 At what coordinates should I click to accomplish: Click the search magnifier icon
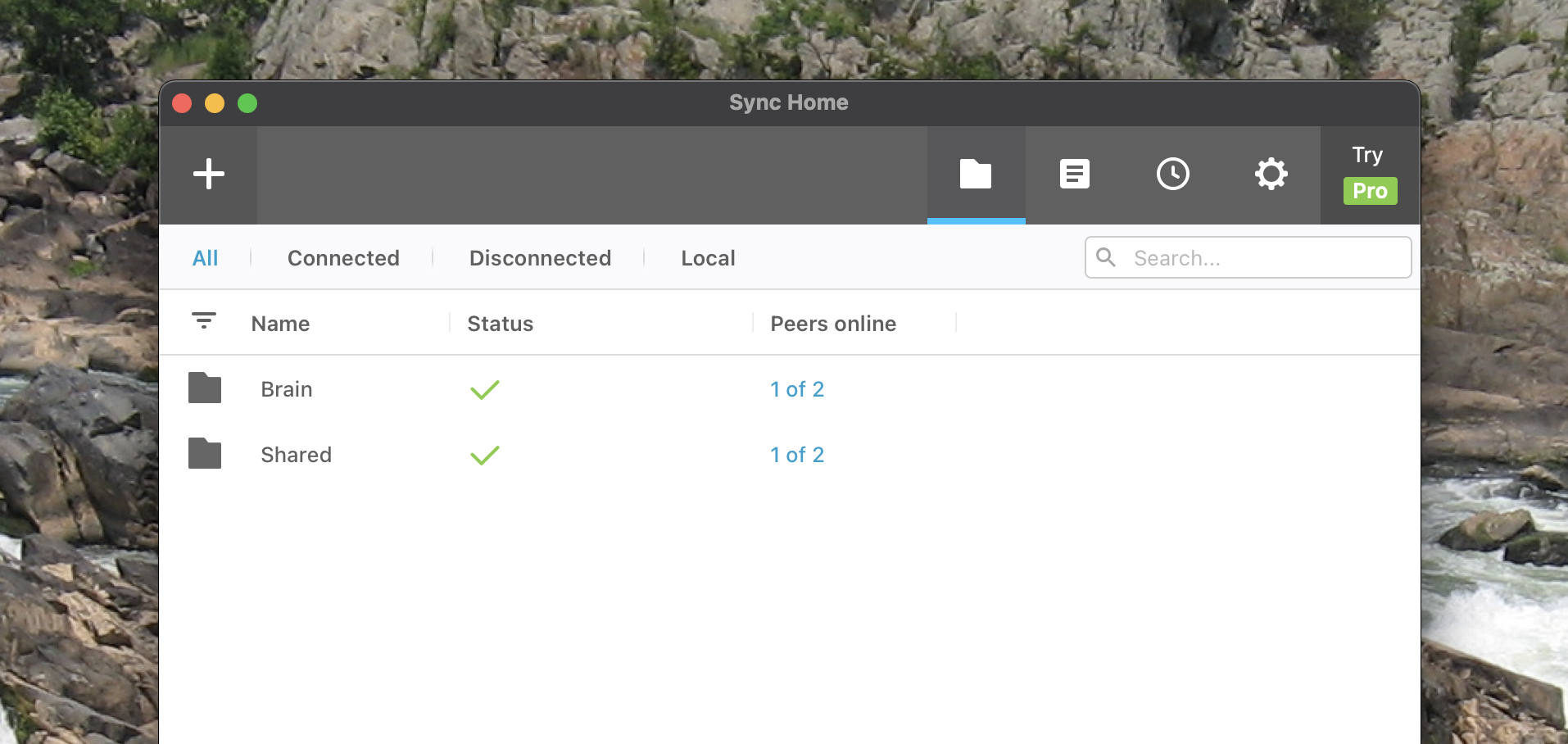[1106, 257]
